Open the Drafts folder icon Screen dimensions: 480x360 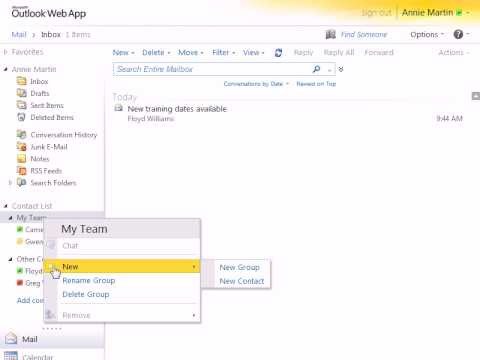(22, 93)
